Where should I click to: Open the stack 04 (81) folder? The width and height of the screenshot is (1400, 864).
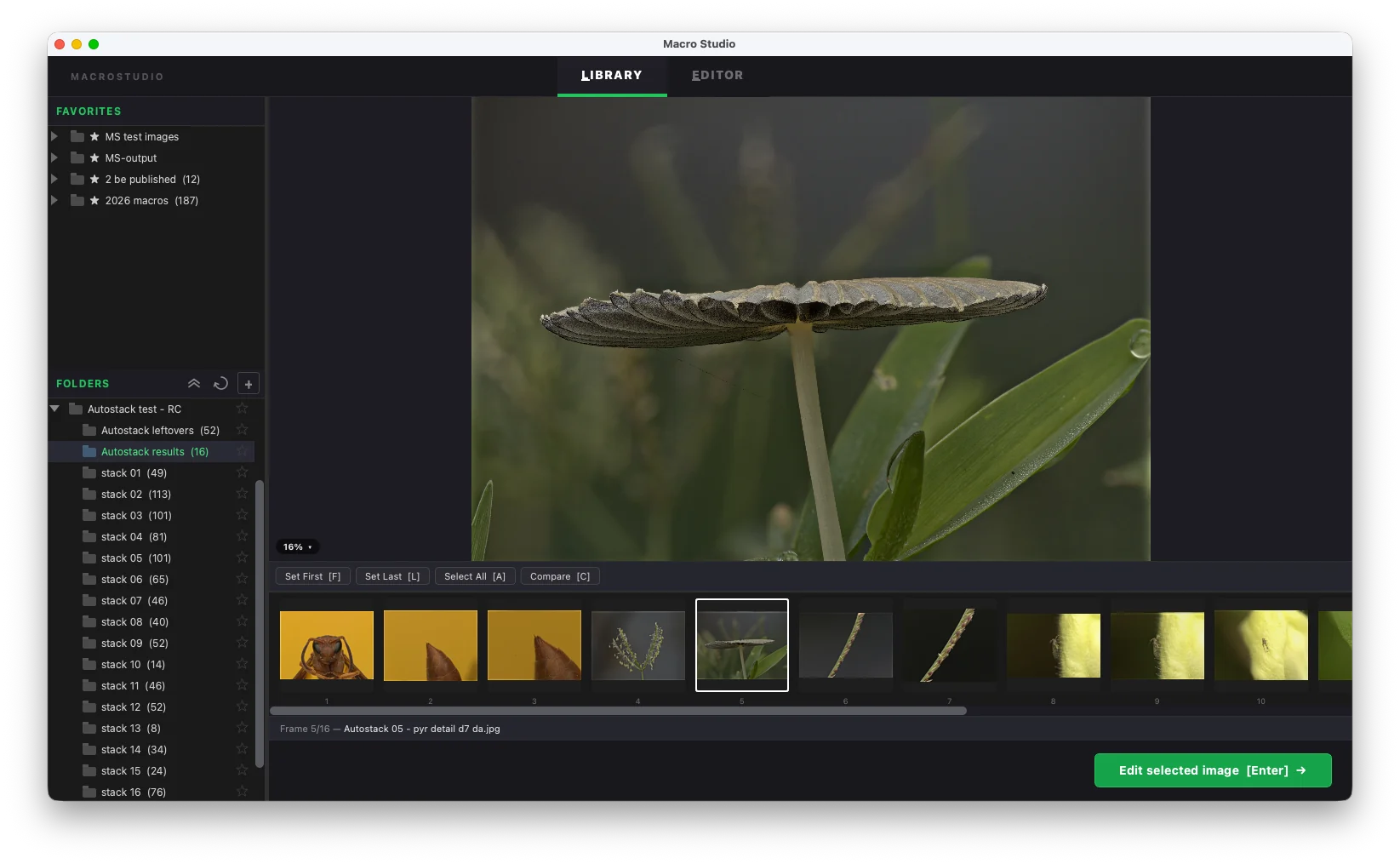click(x=151, y=536)
